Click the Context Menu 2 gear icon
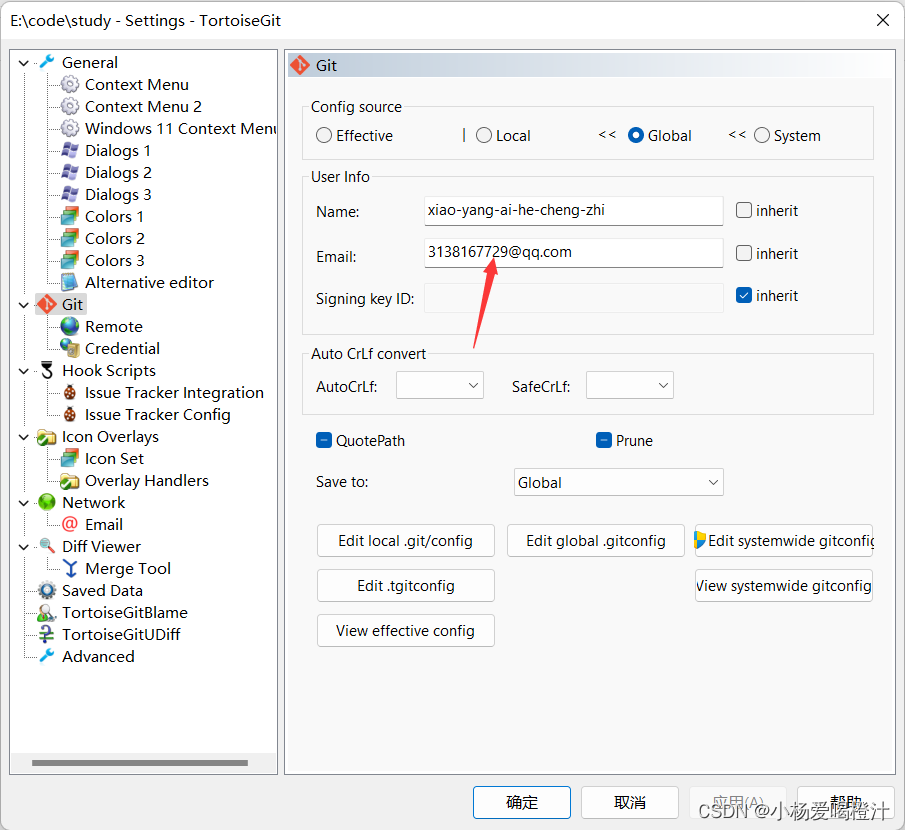The image size is (905, 830). (70, 106)
